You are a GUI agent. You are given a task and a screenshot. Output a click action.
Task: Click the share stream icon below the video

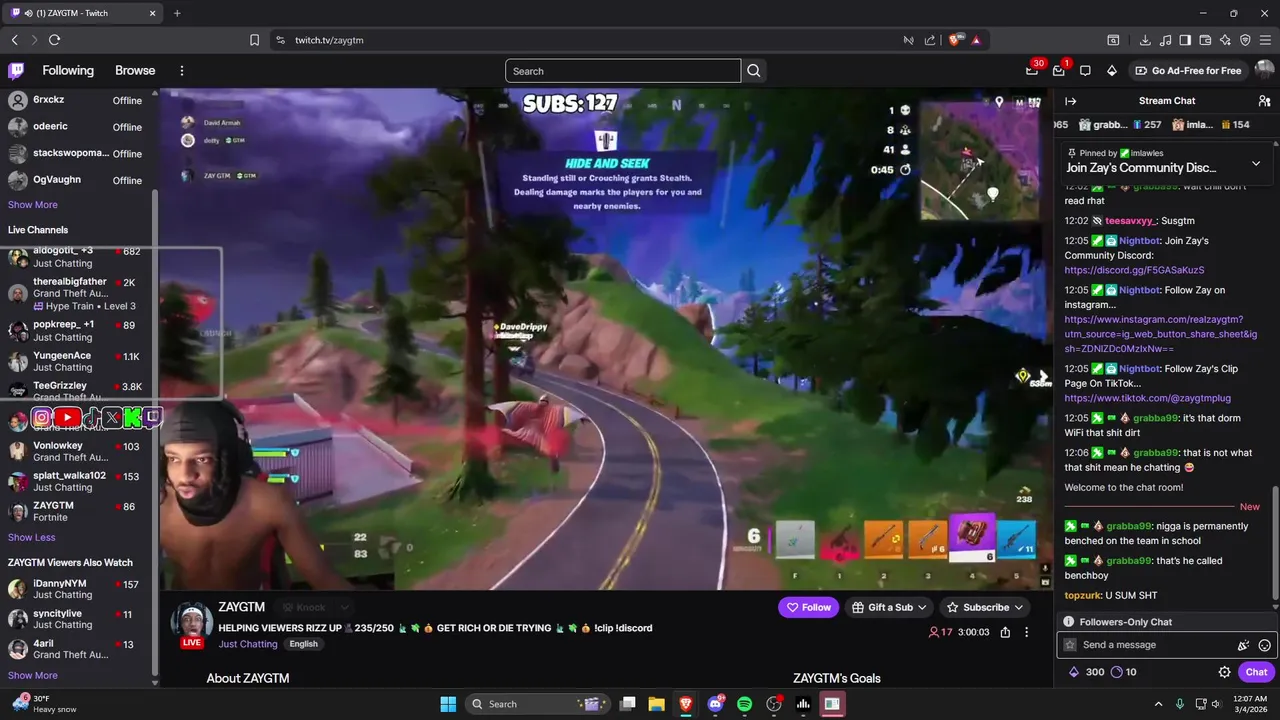point(1005,632)
